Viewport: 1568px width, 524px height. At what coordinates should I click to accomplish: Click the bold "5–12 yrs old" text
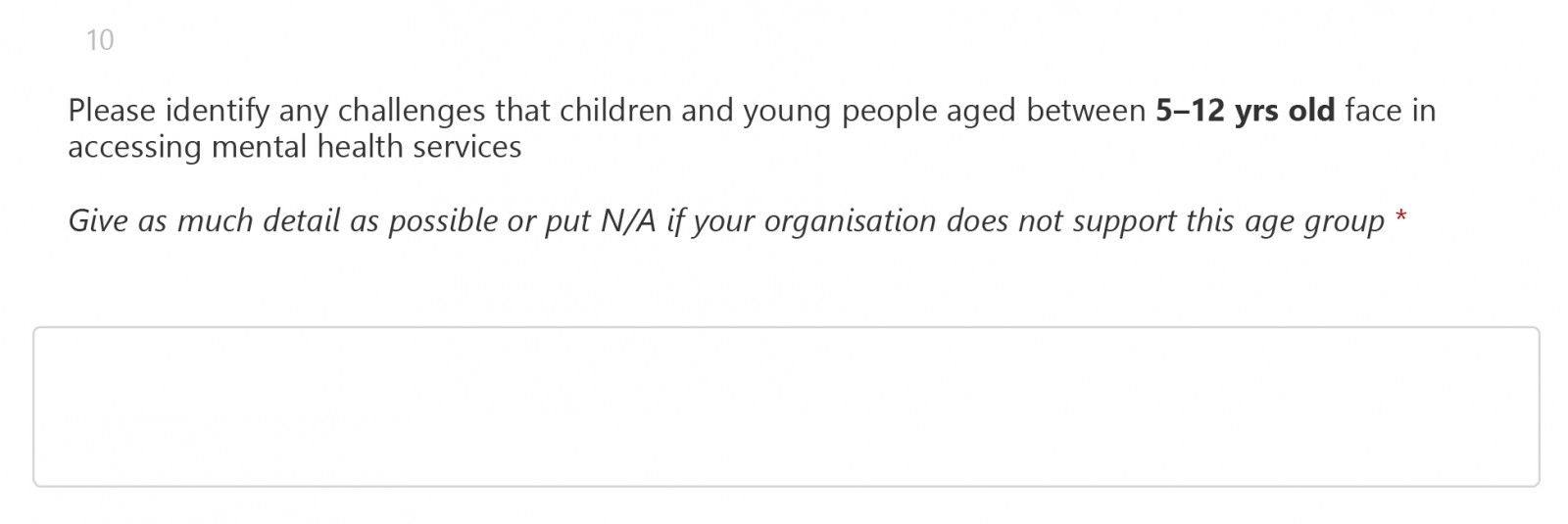1245,111
